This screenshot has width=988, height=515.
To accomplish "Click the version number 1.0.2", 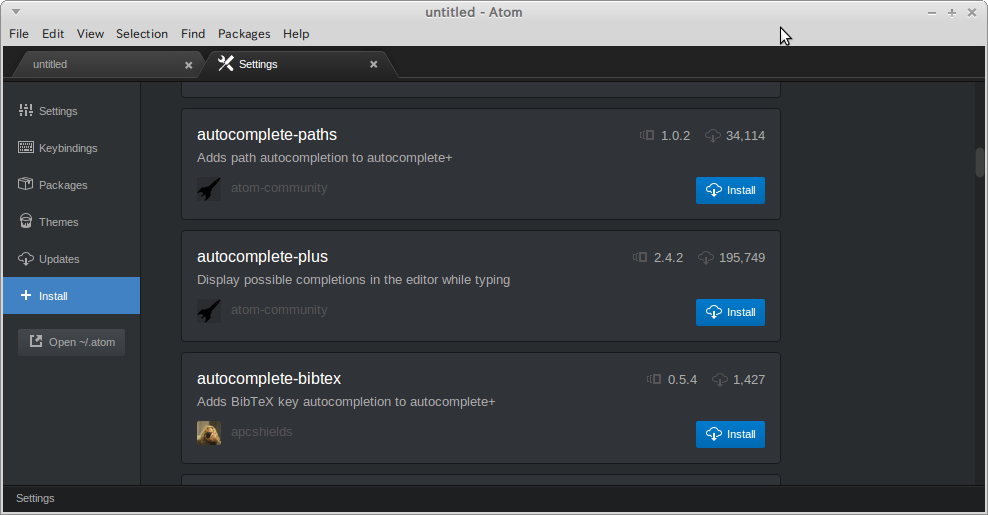I will click(675, 136).
